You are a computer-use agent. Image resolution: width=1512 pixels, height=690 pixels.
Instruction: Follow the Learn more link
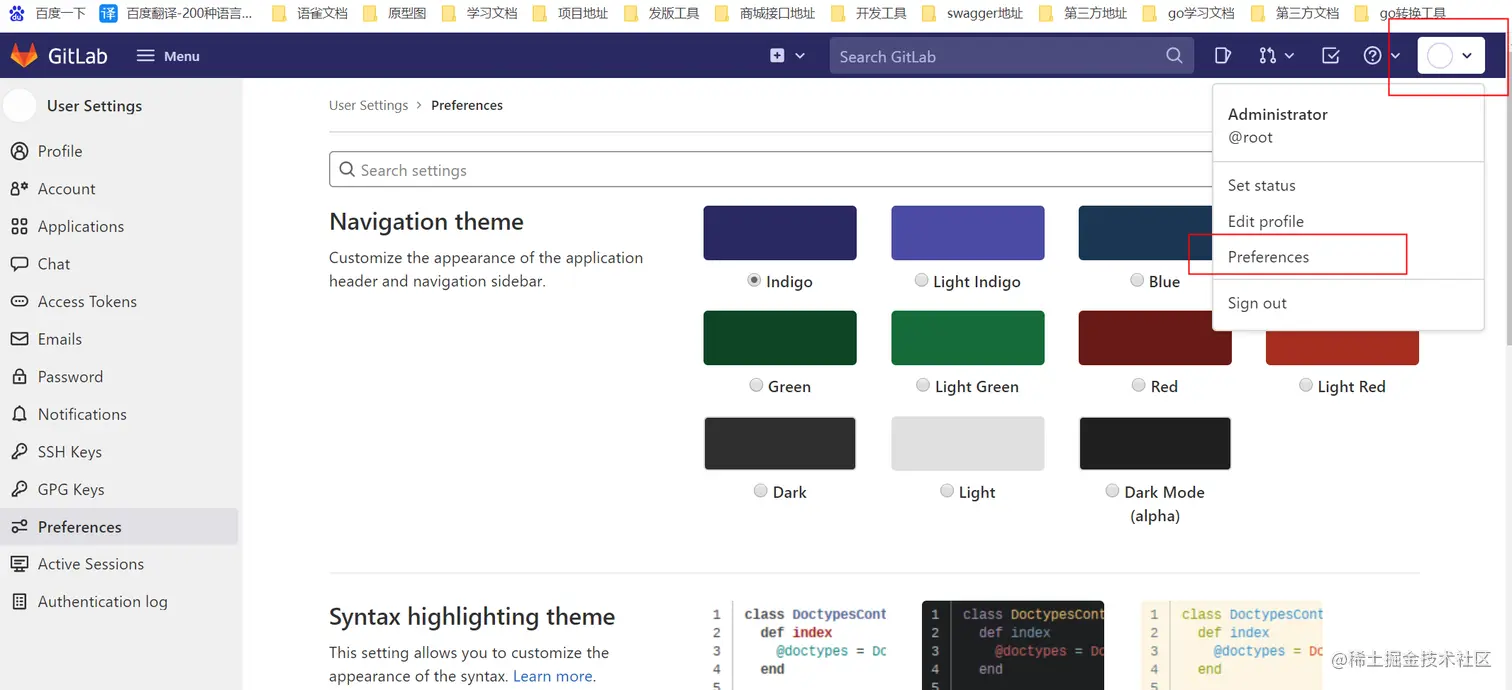(x=553, y=676)
